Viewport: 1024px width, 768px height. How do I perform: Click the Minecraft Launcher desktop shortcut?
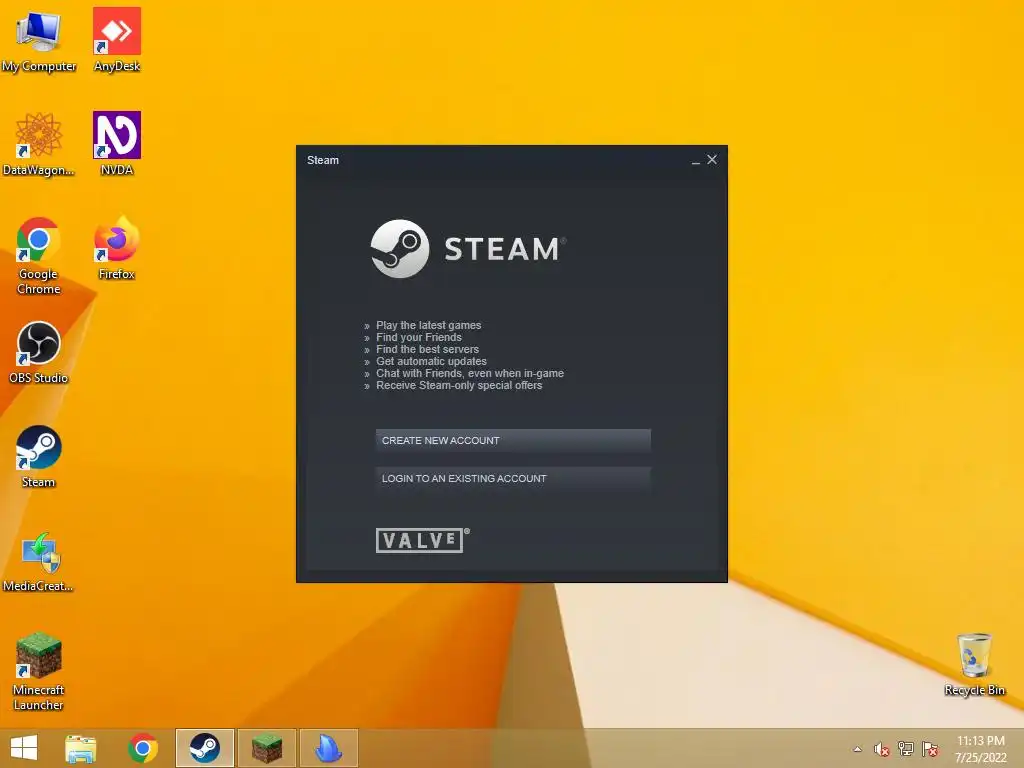click(x=39, y=671)
